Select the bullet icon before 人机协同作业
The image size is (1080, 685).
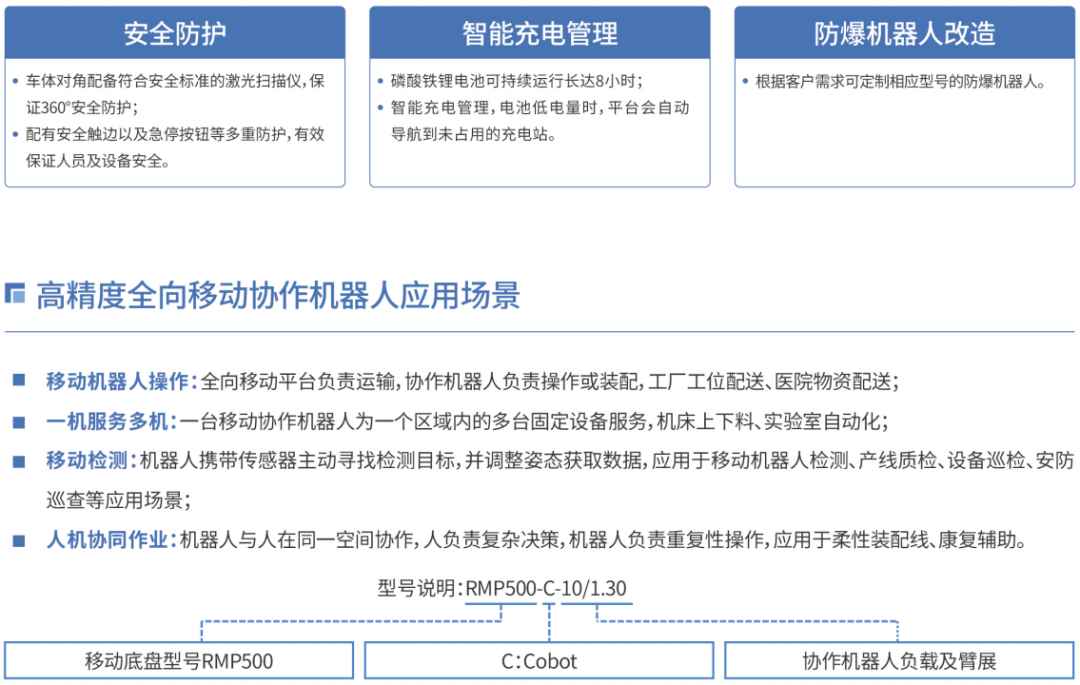point(17,539)
